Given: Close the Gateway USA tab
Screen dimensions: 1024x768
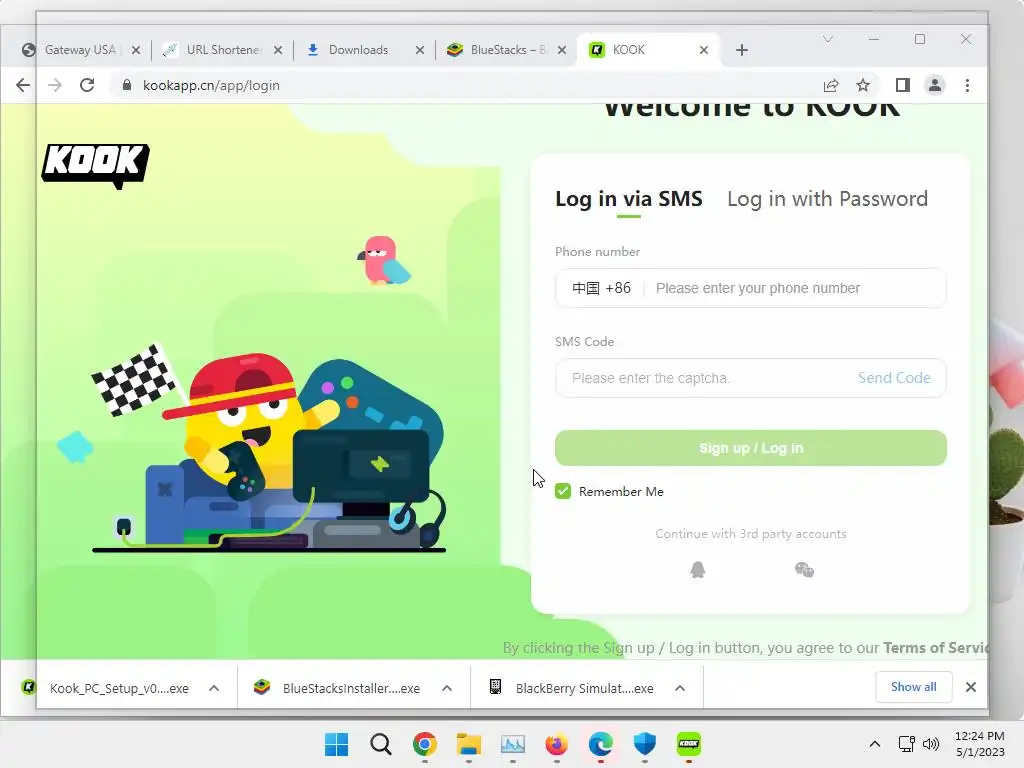Looking at the screenshot, I should point(136,50).
